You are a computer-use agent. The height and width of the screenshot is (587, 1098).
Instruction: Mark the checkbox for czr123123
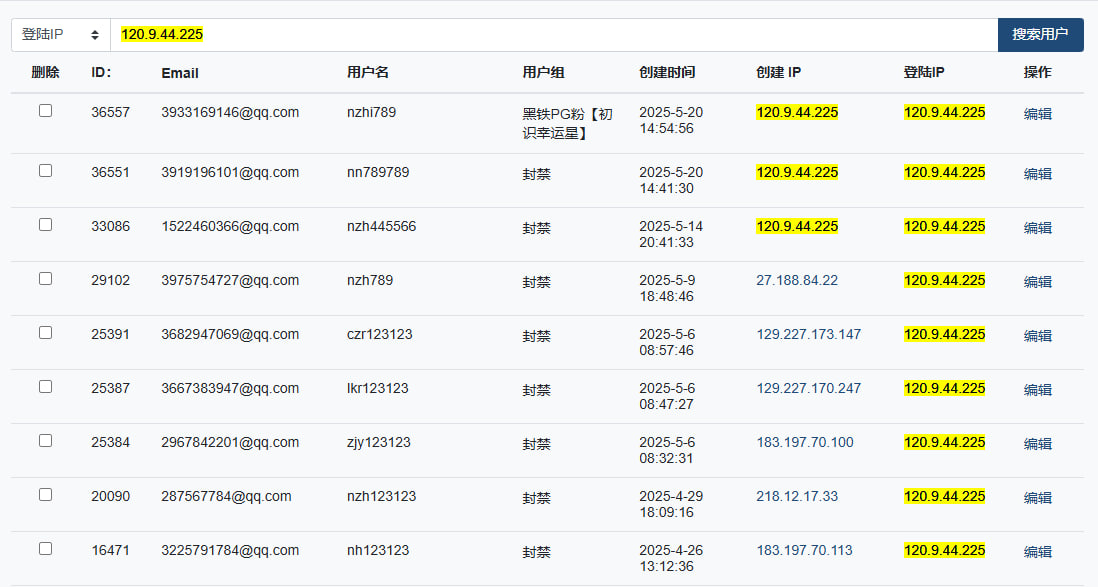[x=46, y=333]
